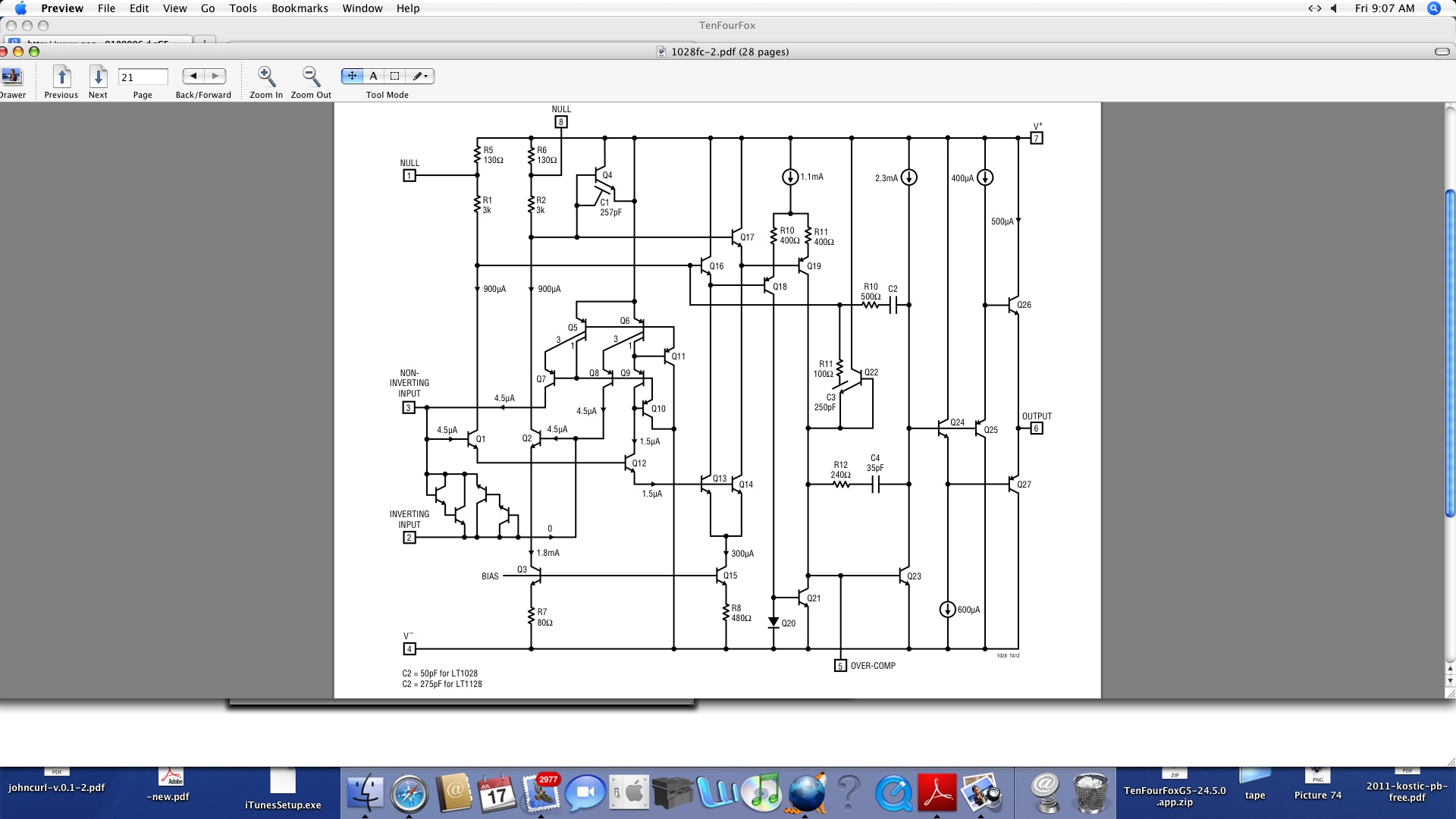Launch iChat from the Dock
Viewport: 1456px width, 819px height.
click(585, 793)
